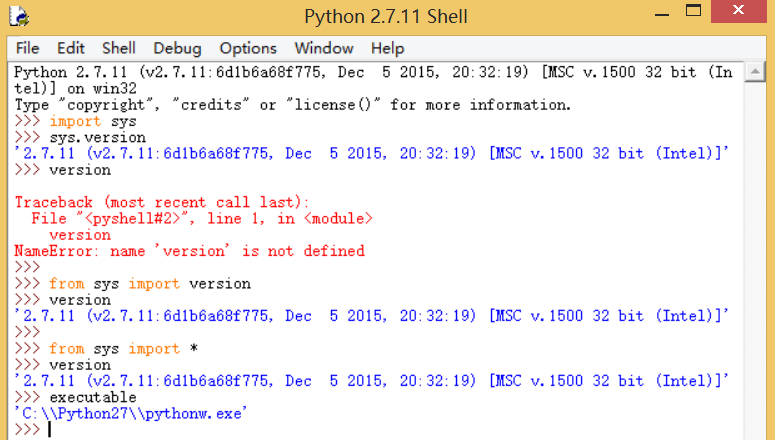775x440 pixels.
Task: Minimize the Python Shell window
Action: pos(662,15)
